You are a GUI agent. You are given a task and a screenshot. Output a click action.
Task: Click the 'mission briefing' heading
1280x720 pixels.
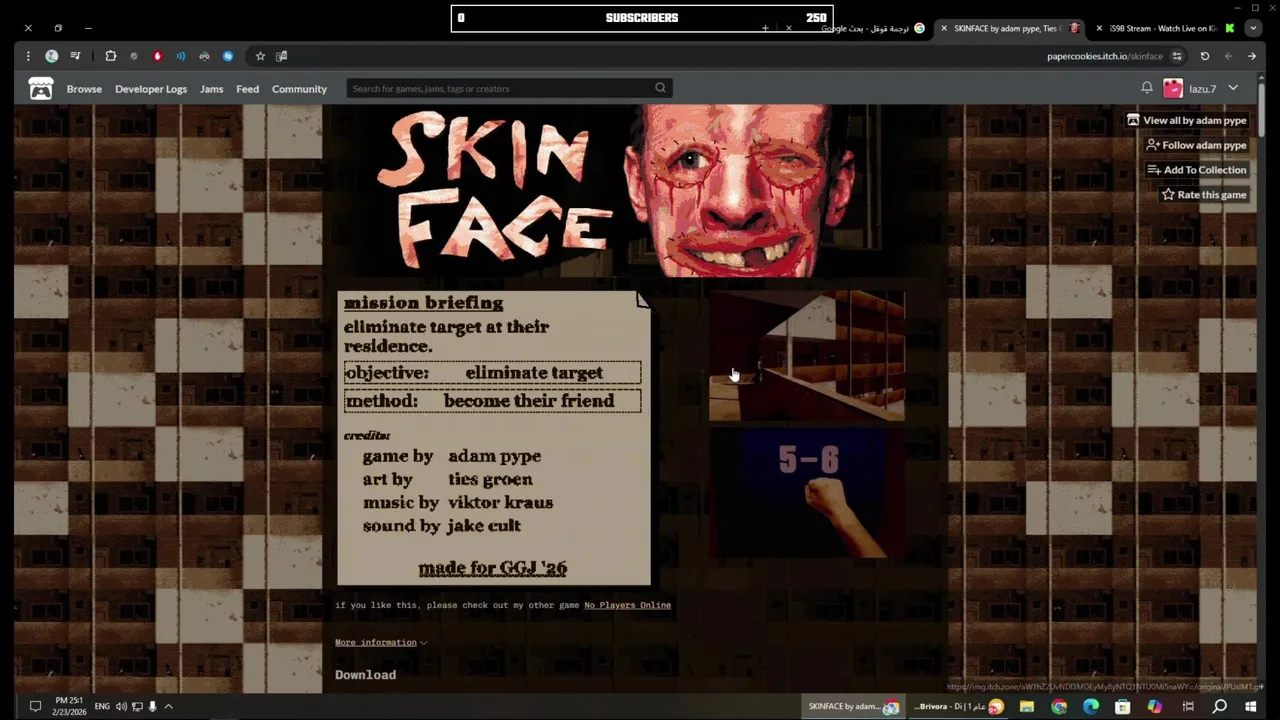(423, 302)
